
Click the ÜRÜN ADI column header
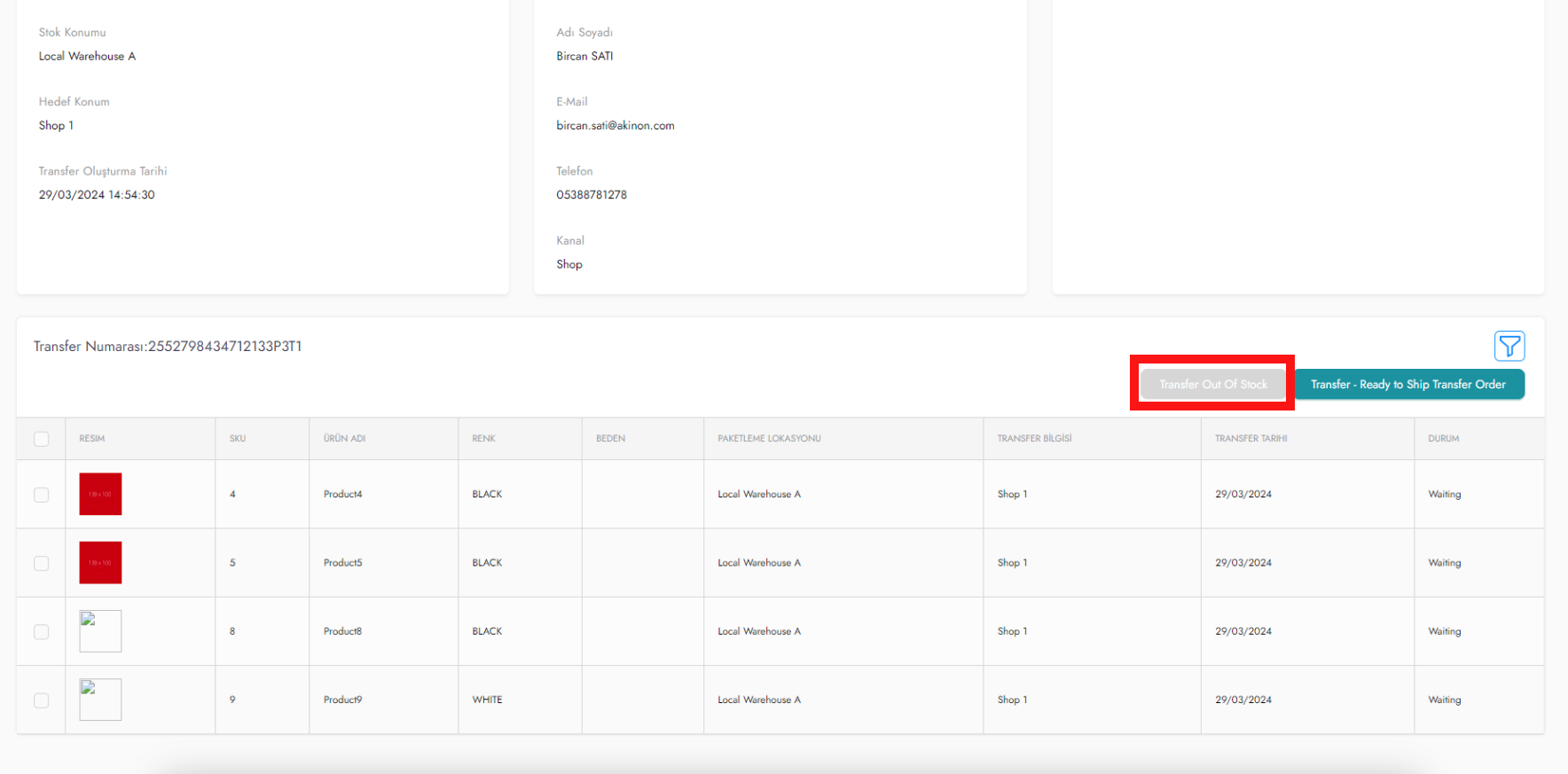(344, 439)
